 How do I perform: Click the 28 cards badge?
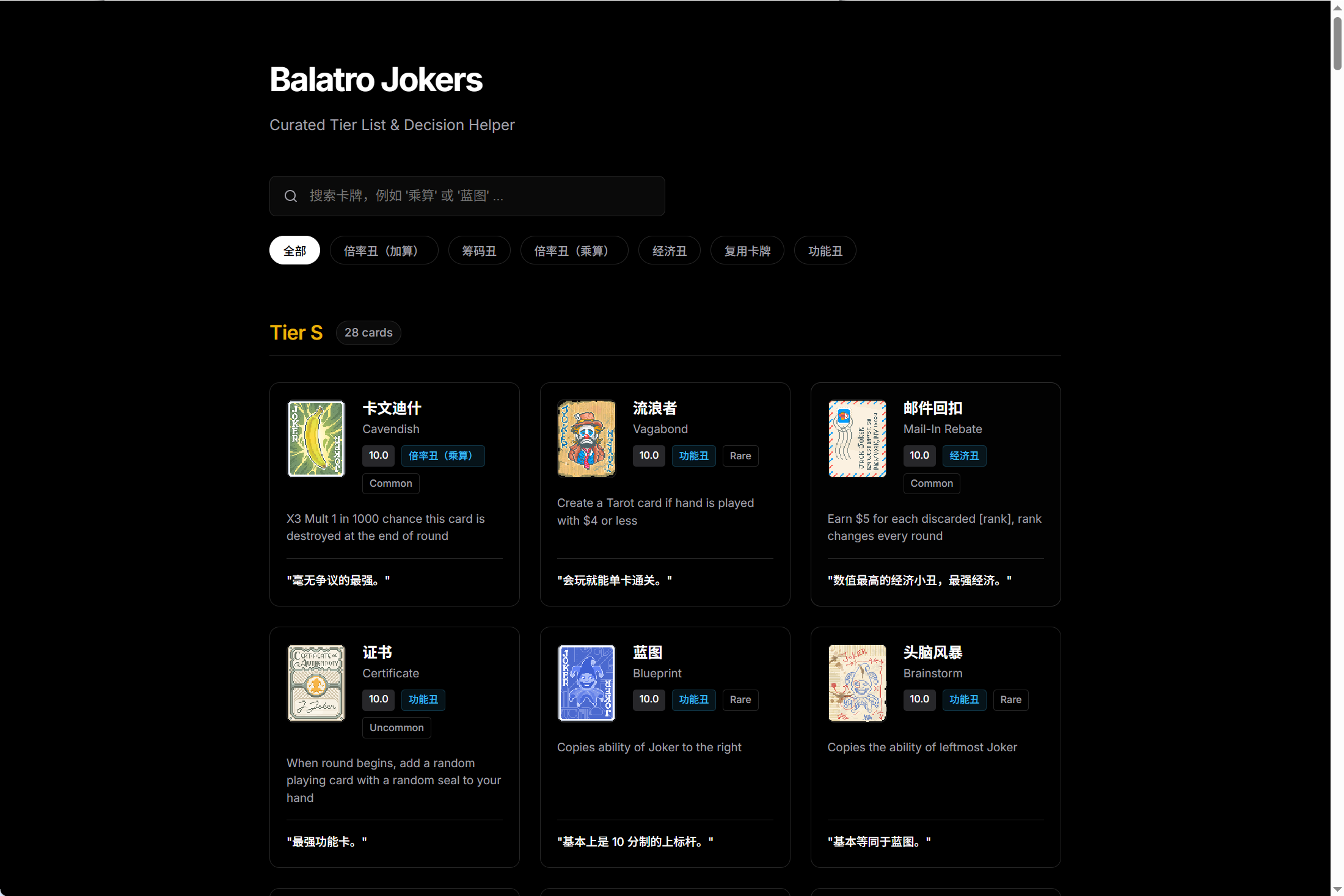coord(368,332)
